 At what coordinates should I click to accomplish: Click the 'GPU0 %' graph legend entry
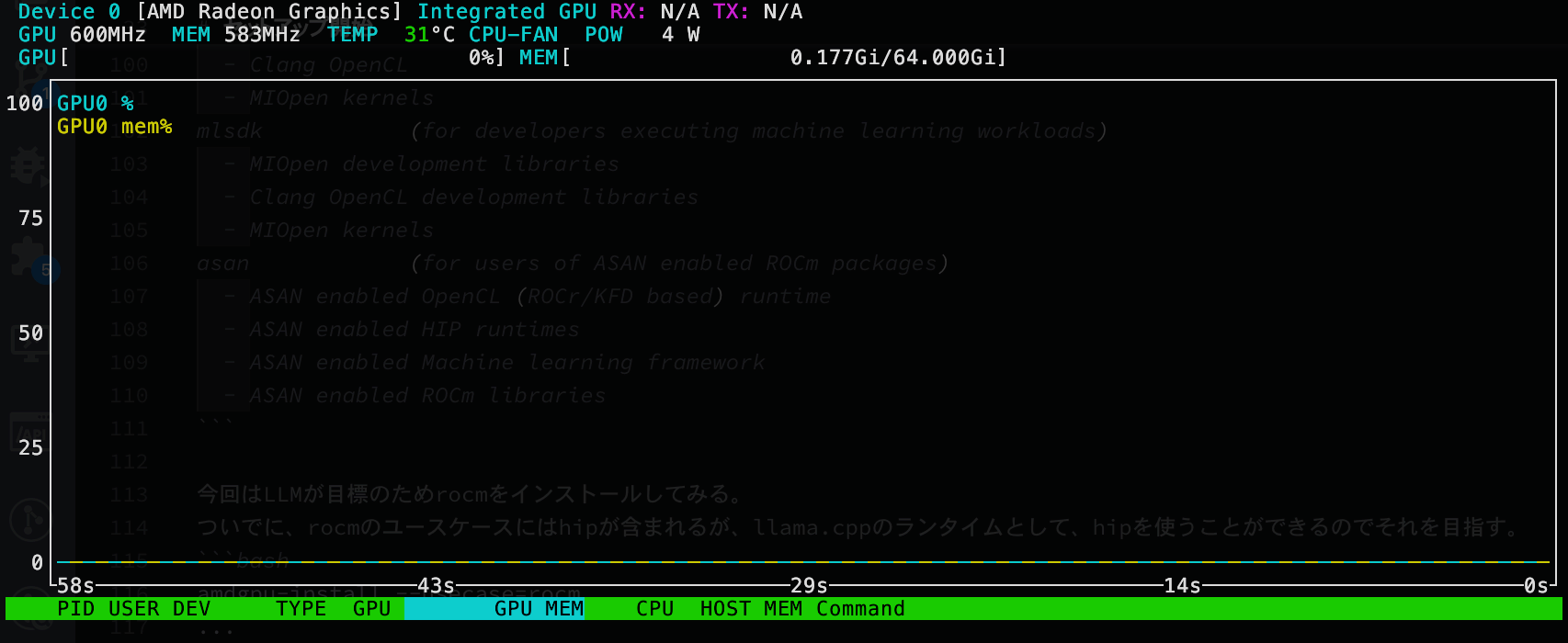coord(96,104)
